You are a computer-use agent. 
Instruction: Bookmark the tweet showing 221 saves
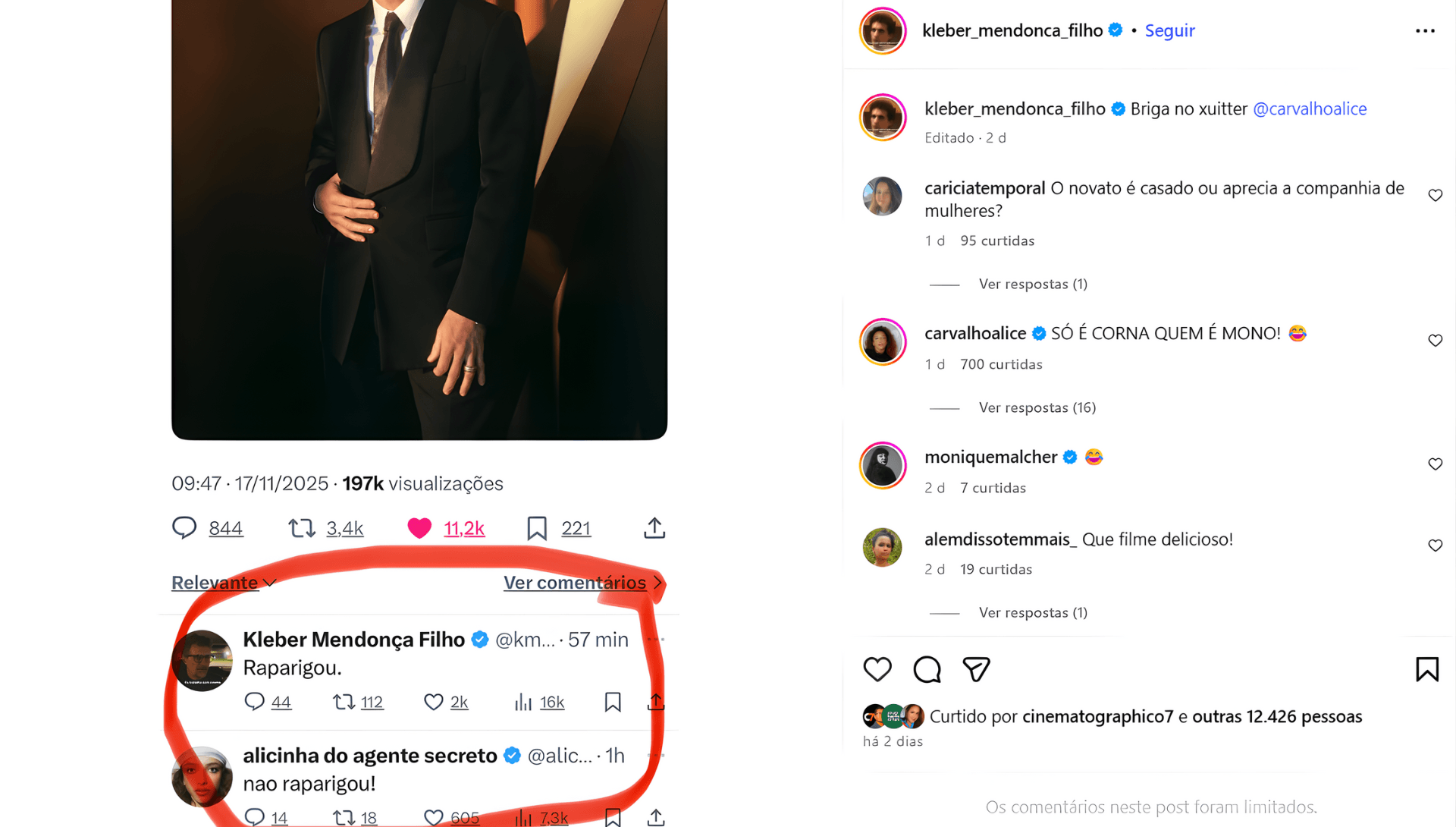point(537,528)
